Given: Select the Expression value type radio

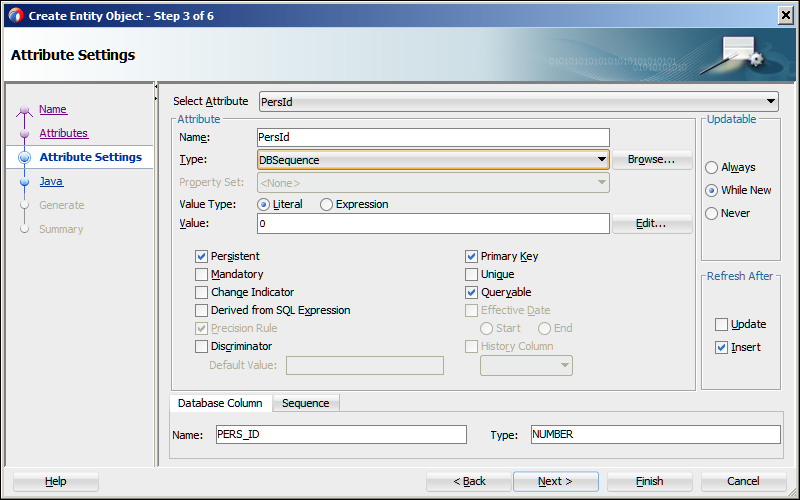Looking at the screenshot, I should 327,205.
